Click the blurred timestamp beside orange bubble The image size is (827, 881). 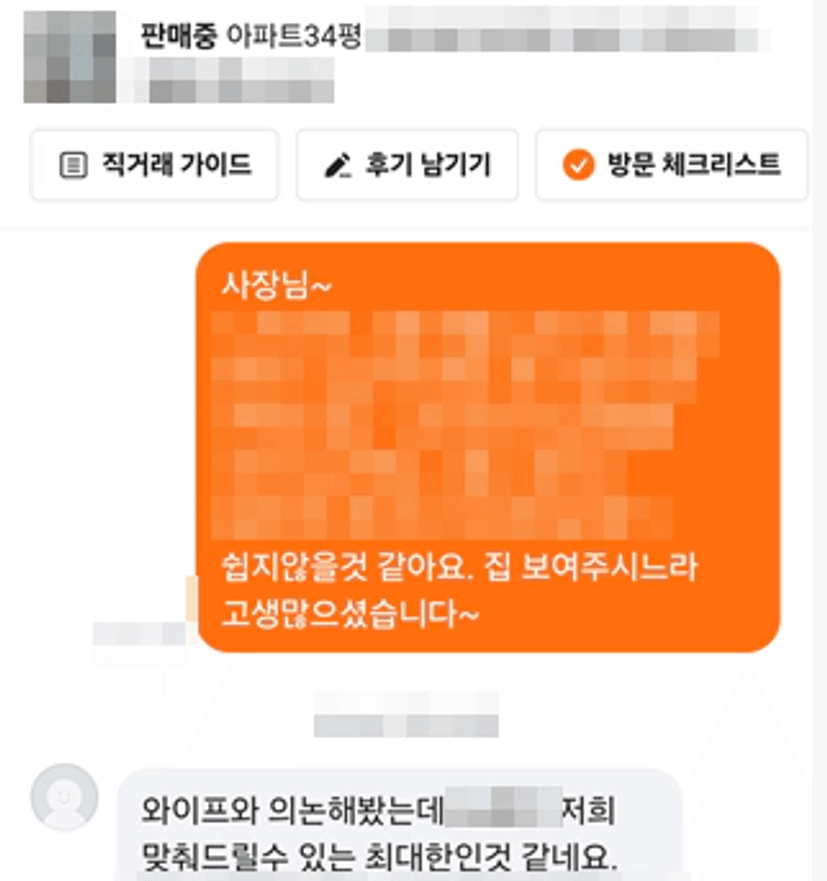coord(140,634)
